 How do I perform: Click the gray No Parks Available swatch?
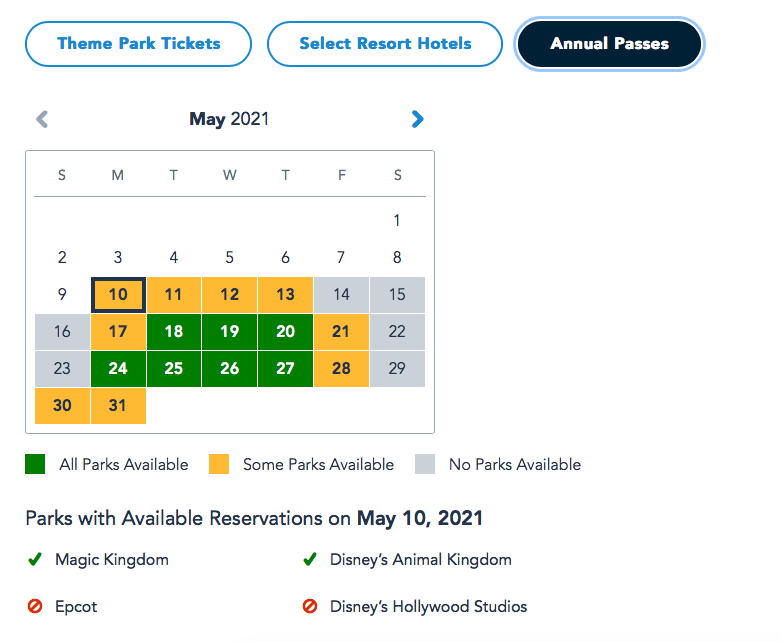(x=425, y=464)
